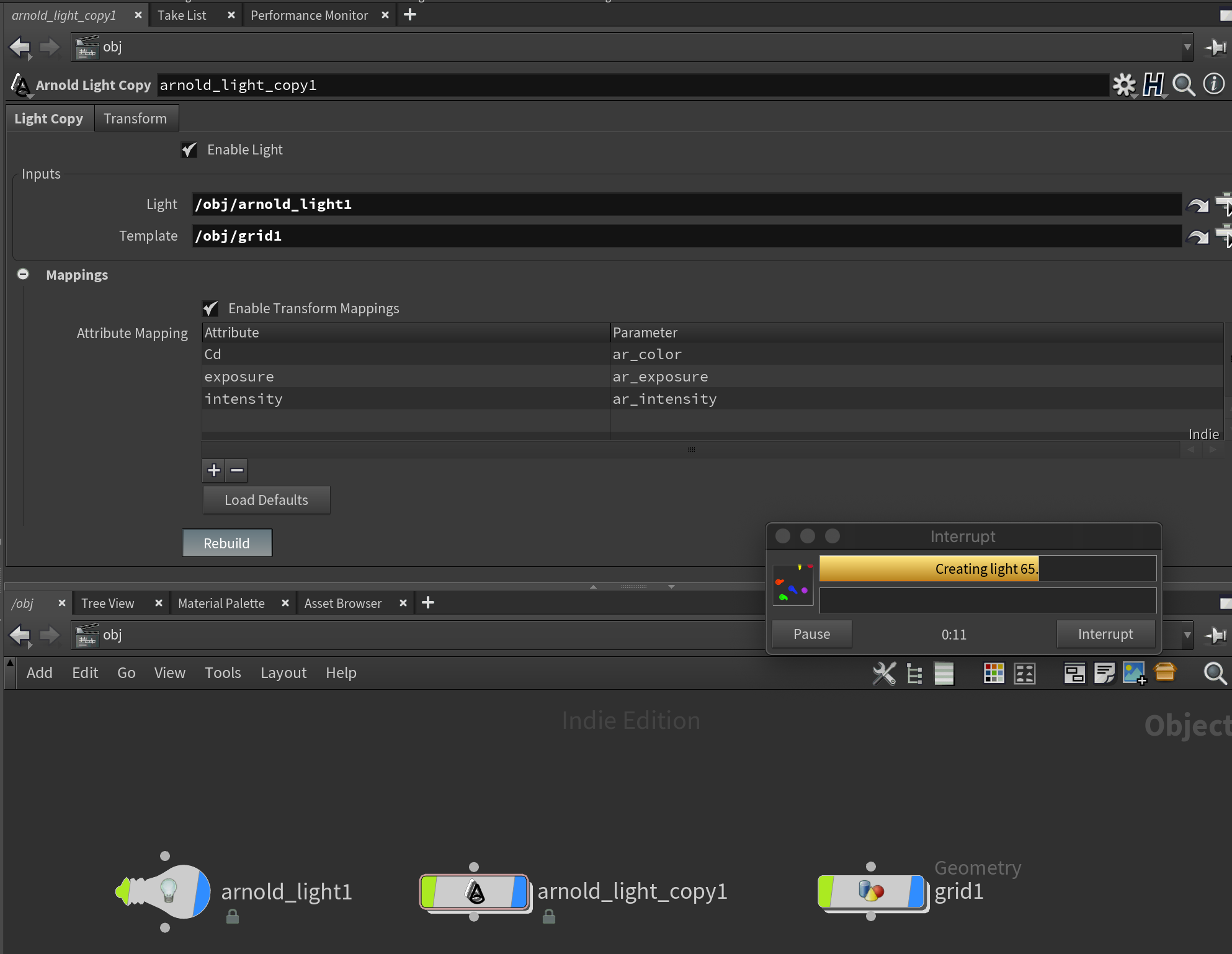
Task: Click the Interrupt button in progress dialog
Action: click(x=1105, y=634)
